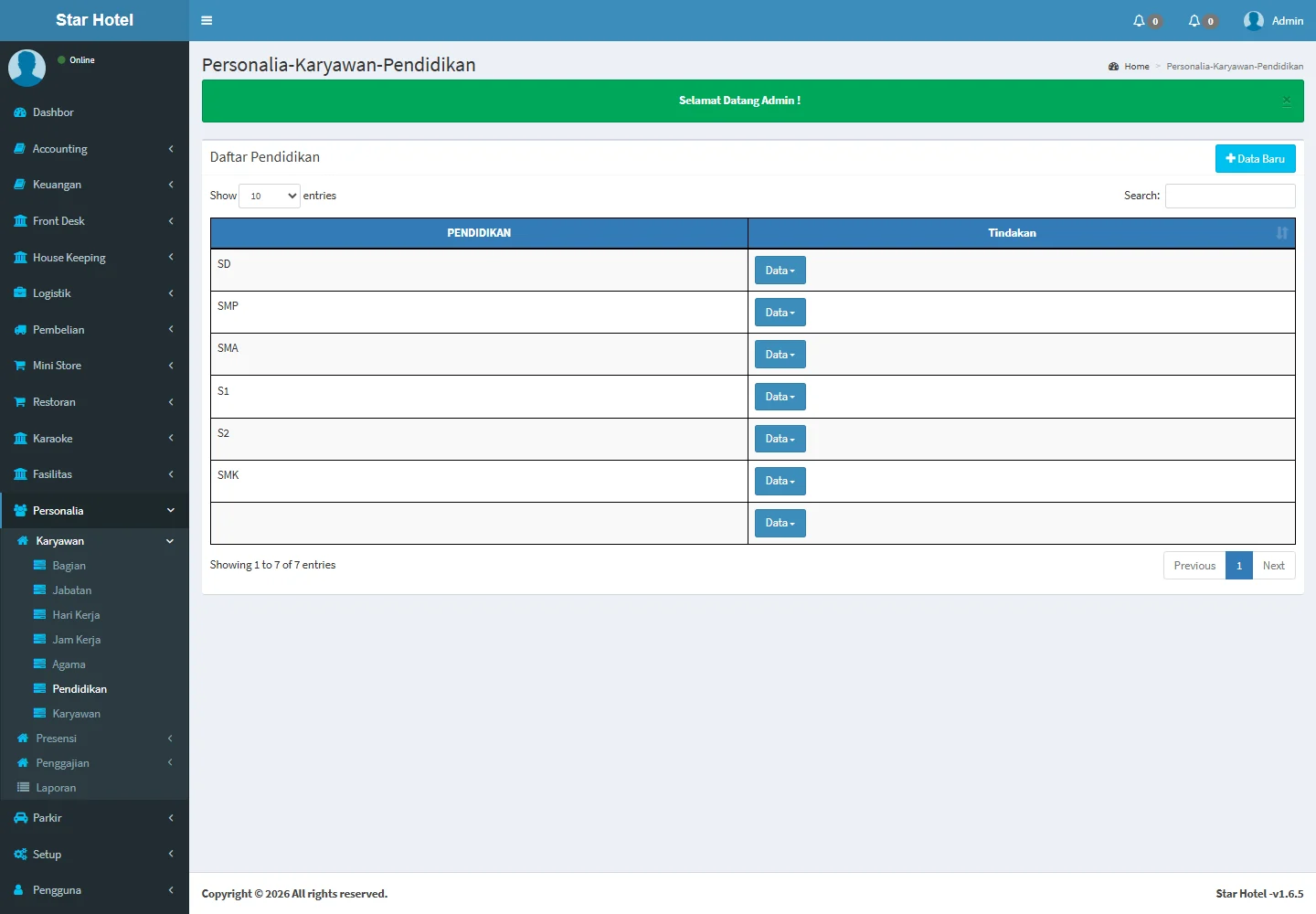Click the hamburger sidebar toggle icon
Viewport: 1316px width, 914px height.
tap(207, 20)
